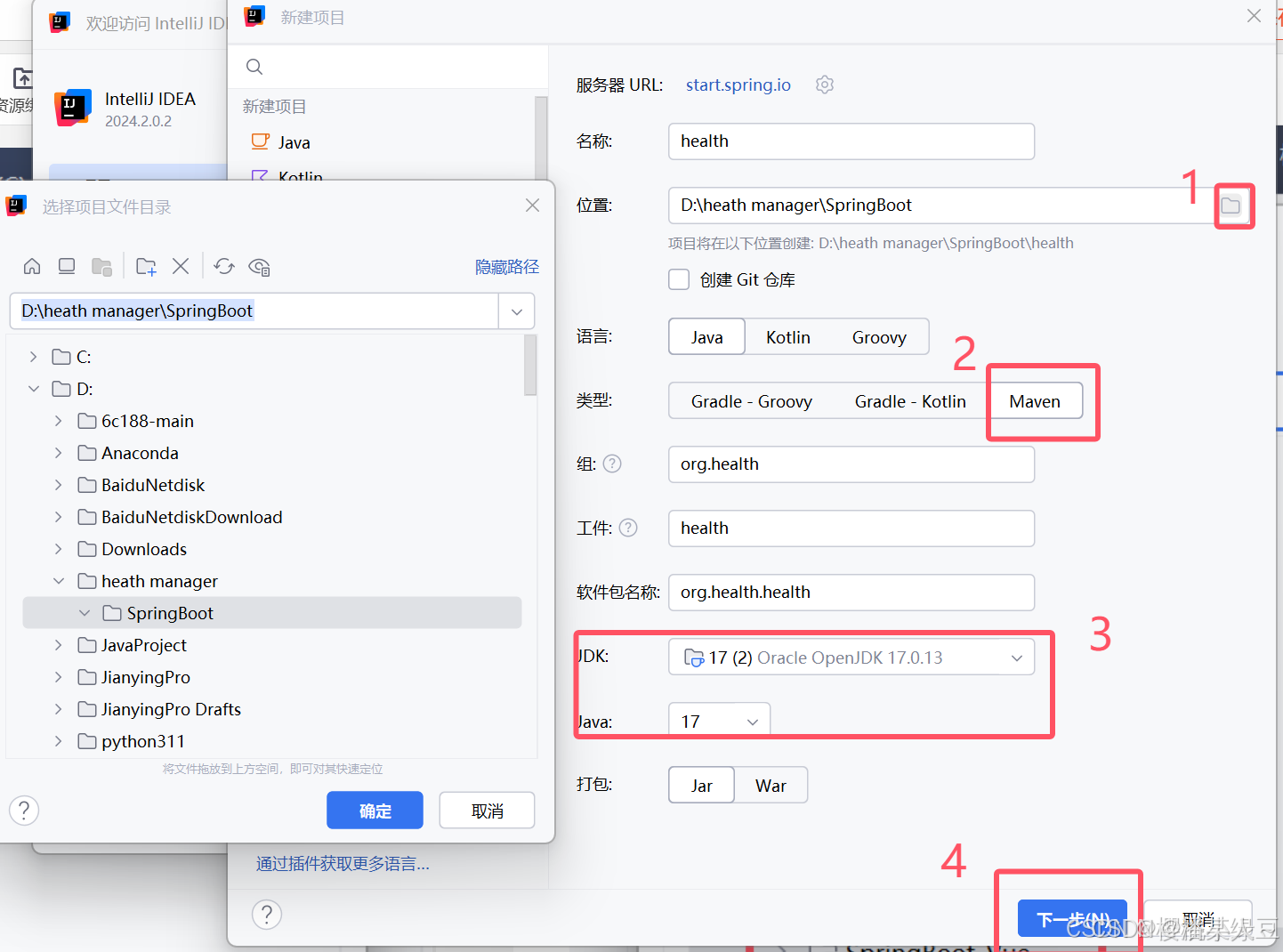Image resolution: width=1283 pixels, height=952 pixels.
Task: Click the hide path link 隐藏路径
Action: [507, 267]
